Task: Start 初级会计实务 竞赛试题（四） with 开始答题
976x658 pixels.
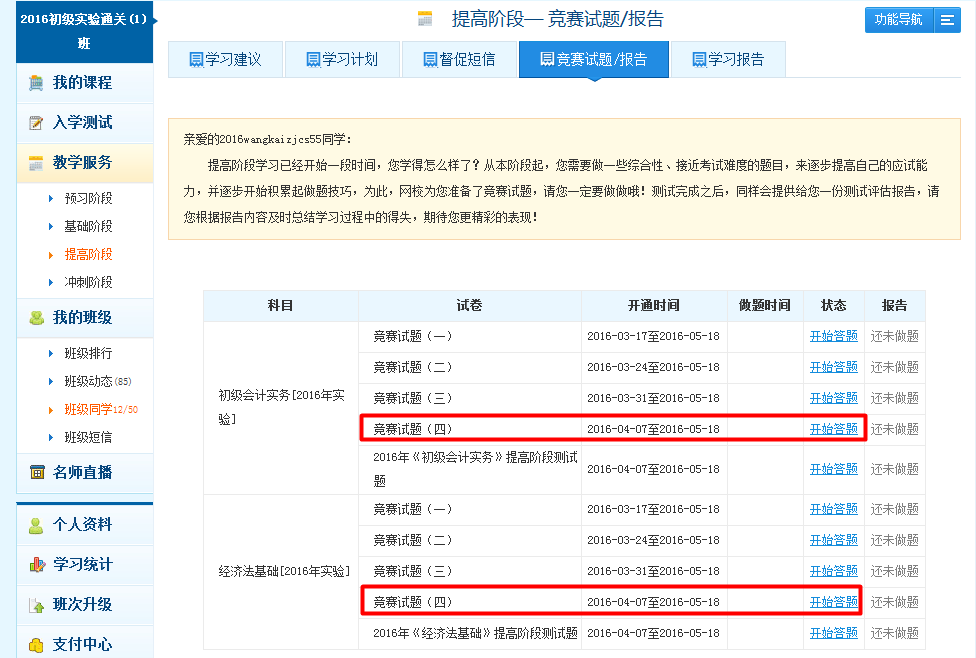Action: point(833,429)
